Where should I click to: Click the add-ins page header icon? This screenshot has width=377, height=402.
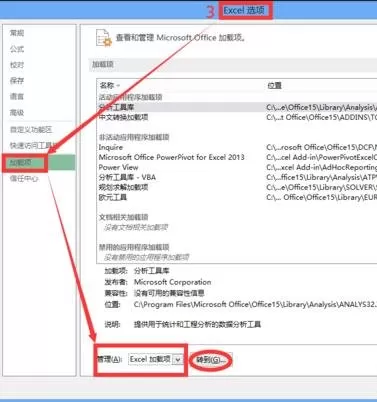tap(103, 37)
